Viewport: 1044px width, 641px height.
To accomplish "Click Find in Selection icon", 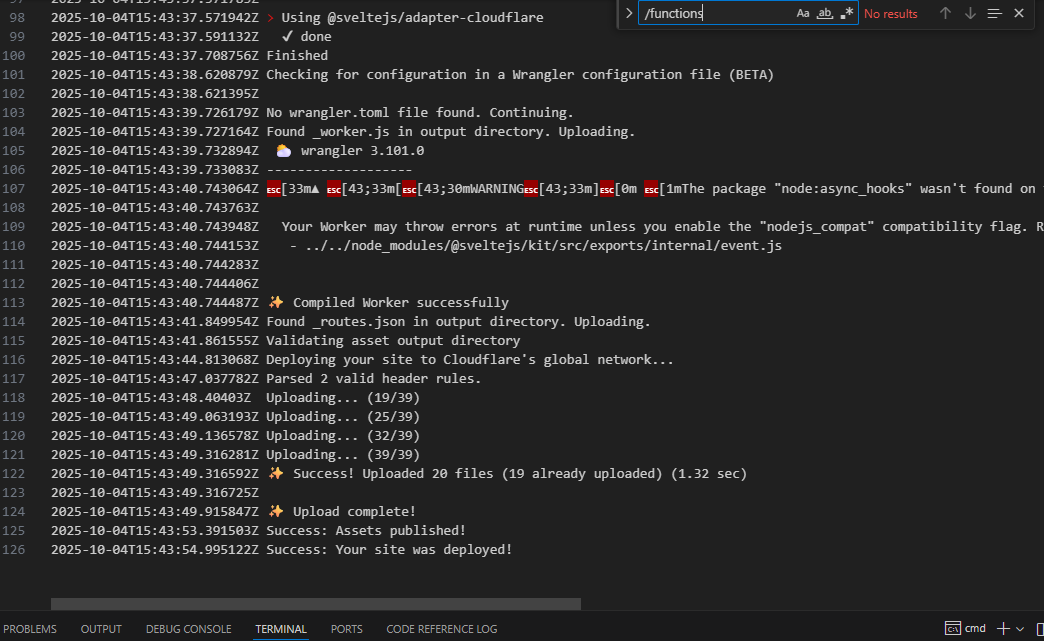I will click(x=994, y=13).
